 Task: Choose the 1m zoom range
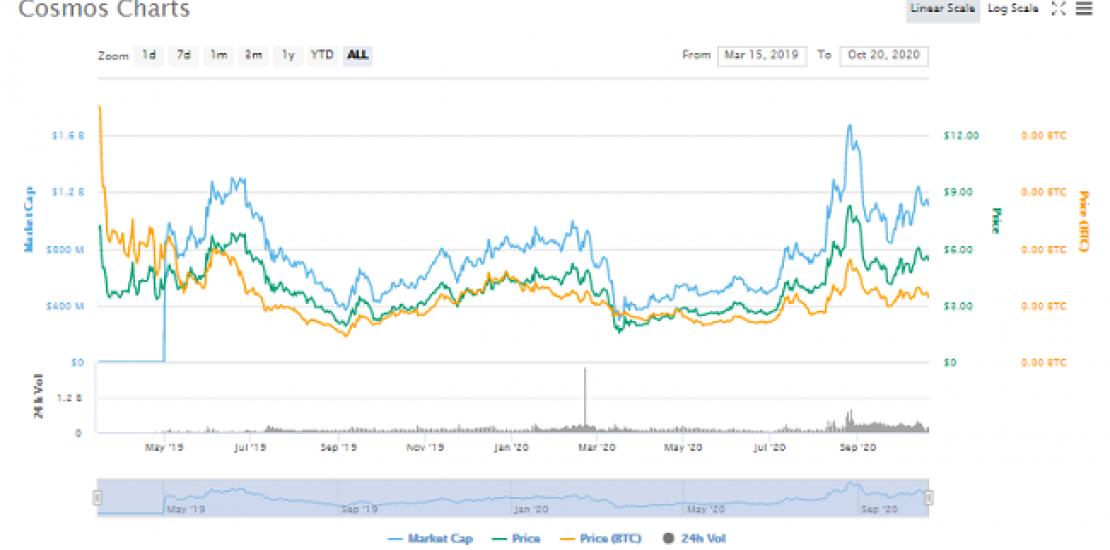pos(219,55)
